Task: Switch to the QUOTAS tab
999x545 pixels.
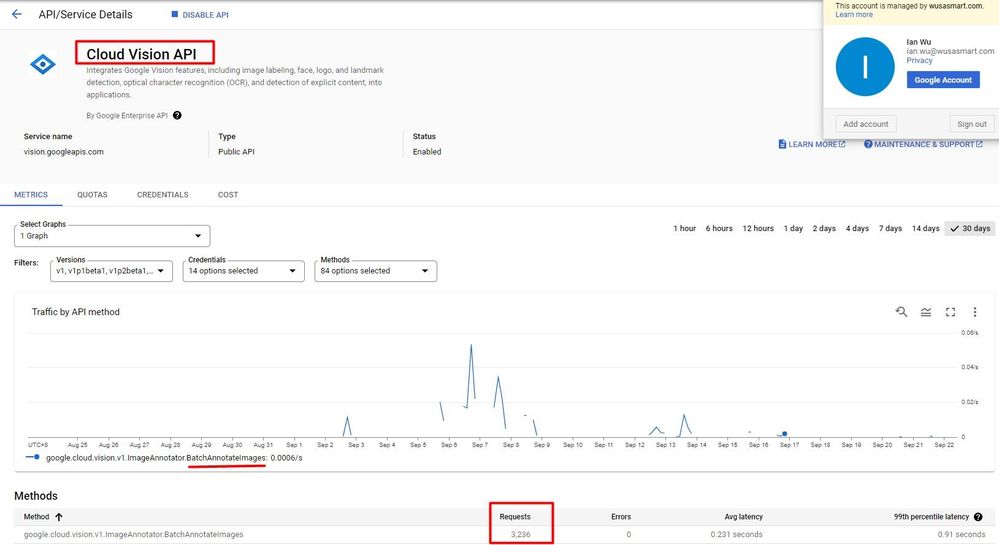Action: point(92,194)
